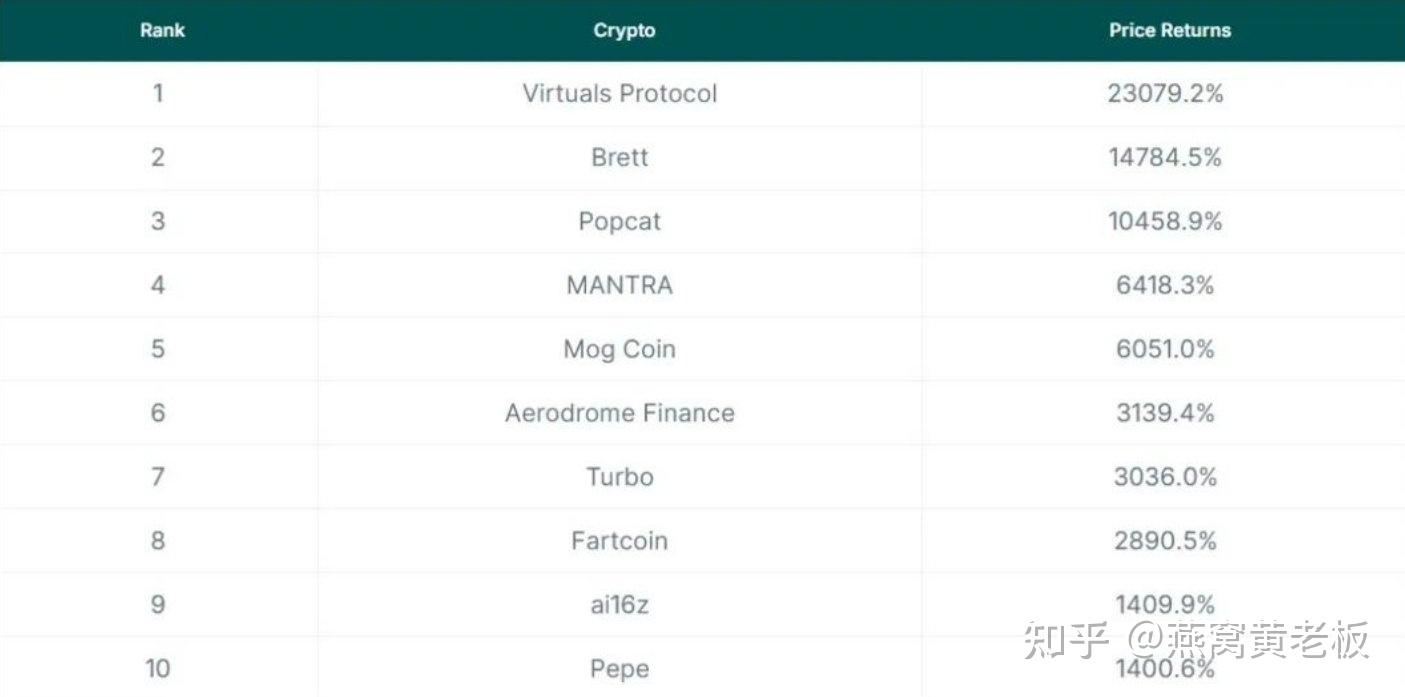Click the 23079.2% price return value
The image size is (1405, 697).
1165,94
